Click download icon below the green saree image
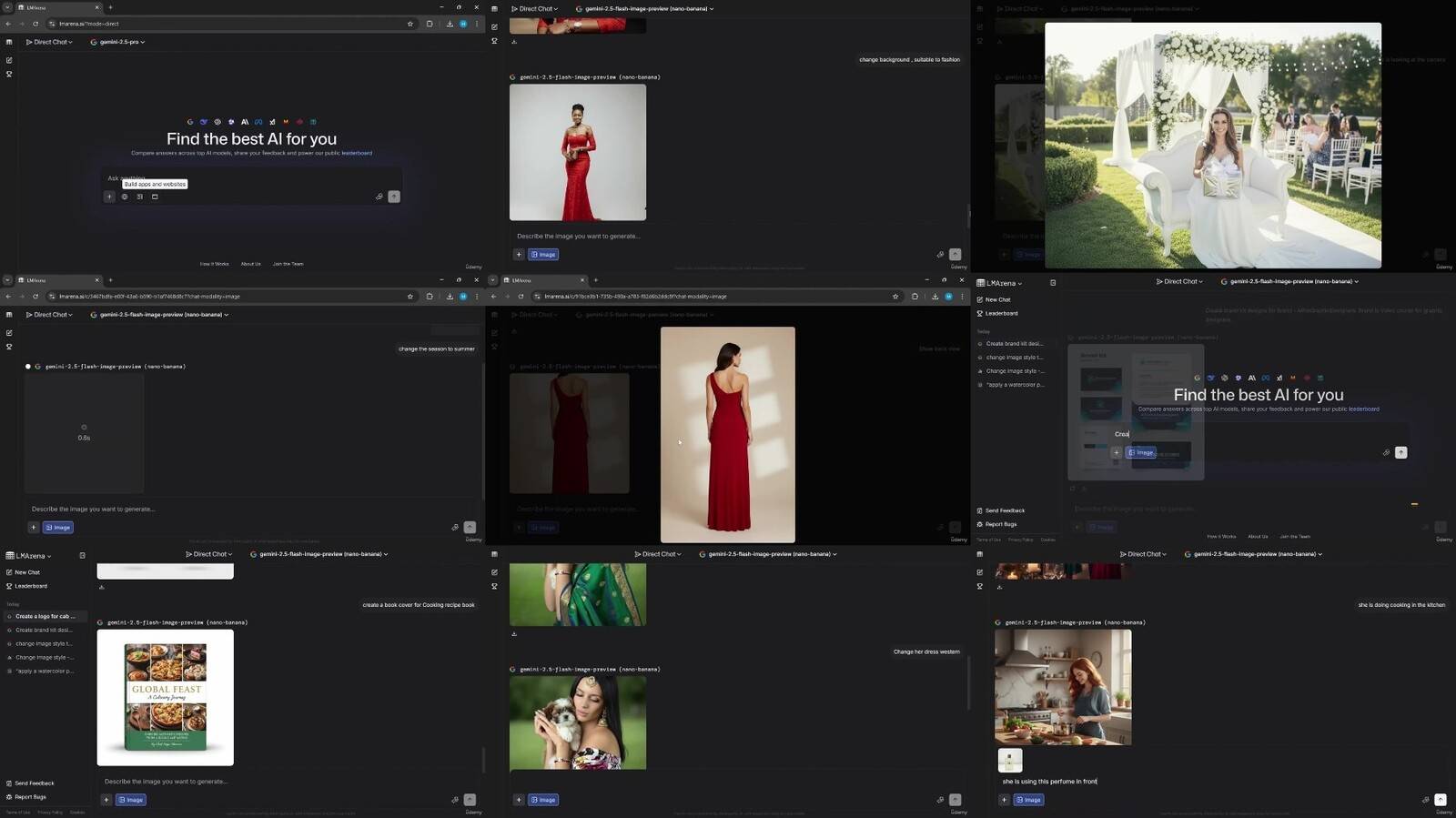1456x818 pixels. point(514,634)
